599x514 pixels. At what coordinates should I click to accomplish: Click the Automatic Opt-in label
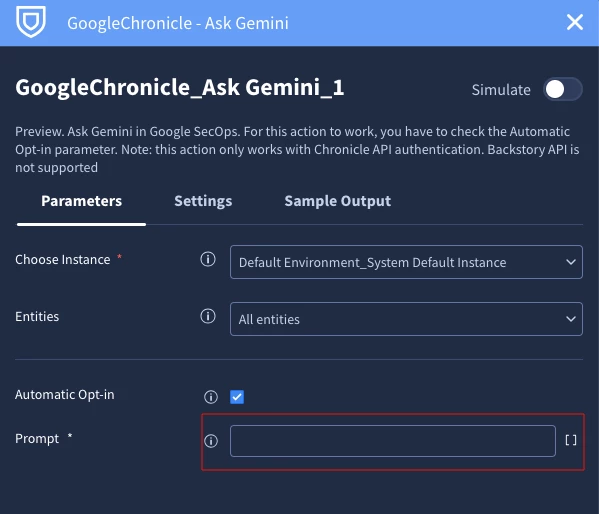[65, 395]
